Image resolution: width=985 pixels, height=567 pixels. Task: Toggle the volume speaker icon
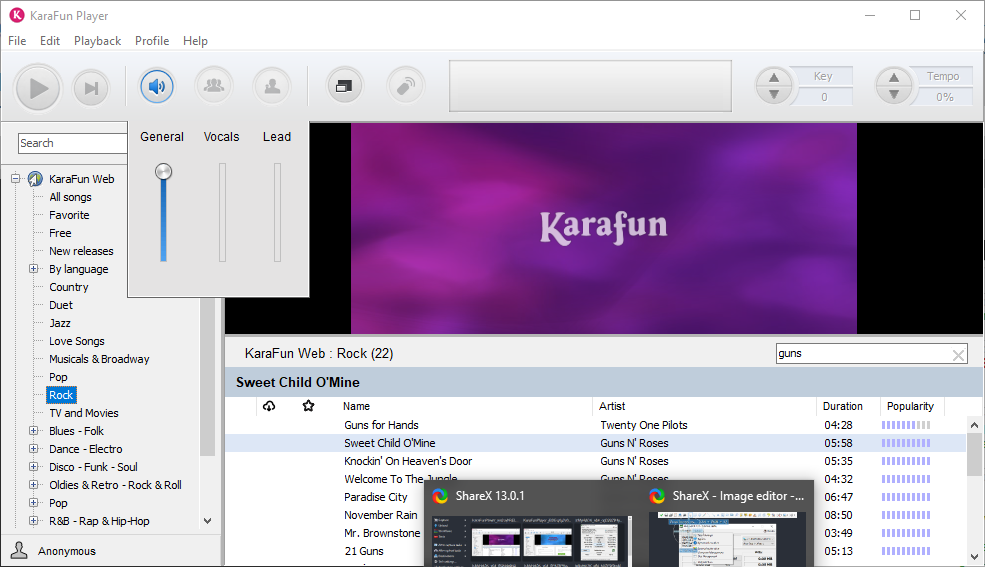tap(157, 86)
